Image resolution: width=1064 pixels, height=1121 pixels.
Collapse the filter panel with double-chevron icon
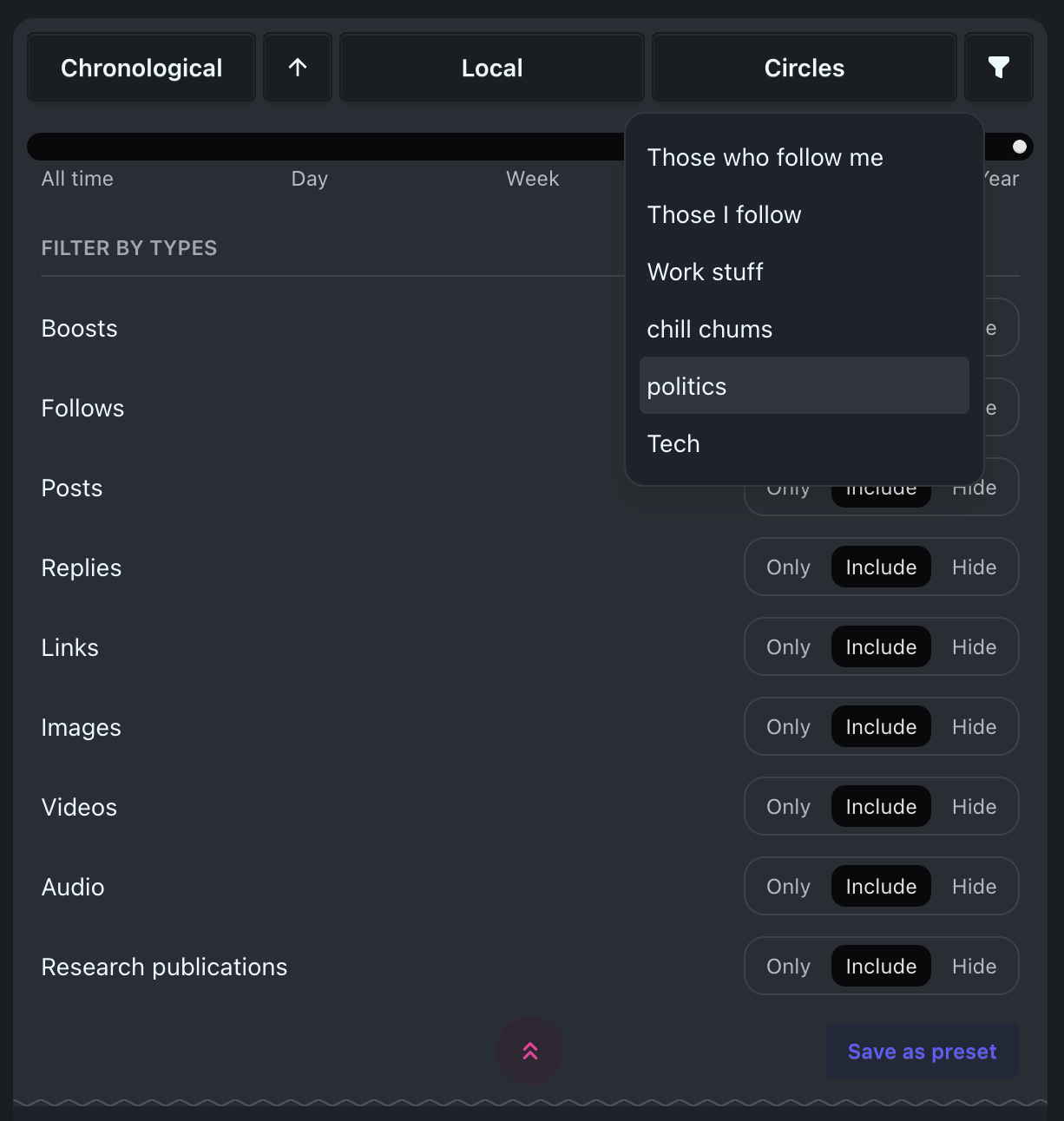pos(530,1051)
